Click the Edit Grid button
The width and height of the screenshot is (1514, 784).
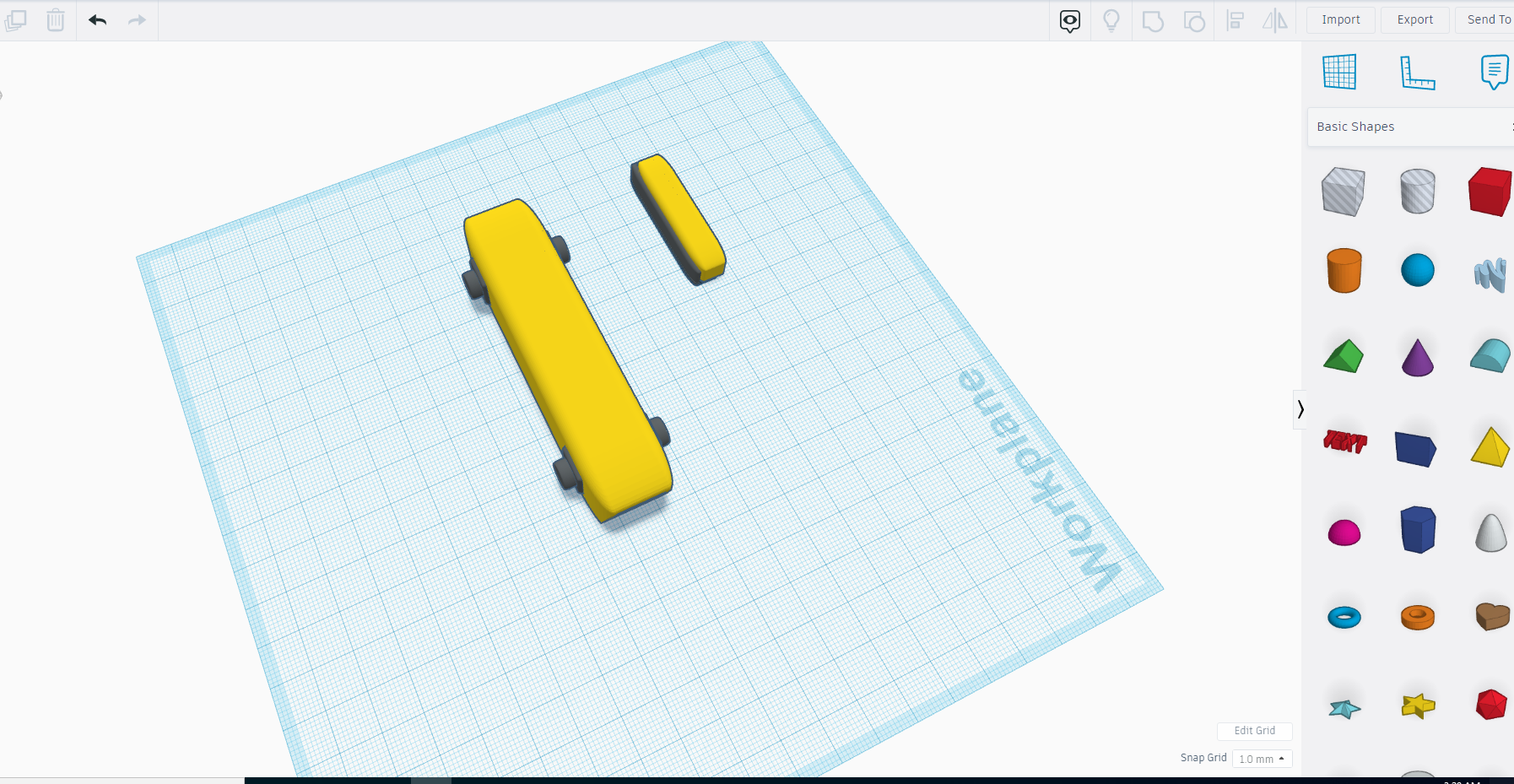[x=1255, y=731]
